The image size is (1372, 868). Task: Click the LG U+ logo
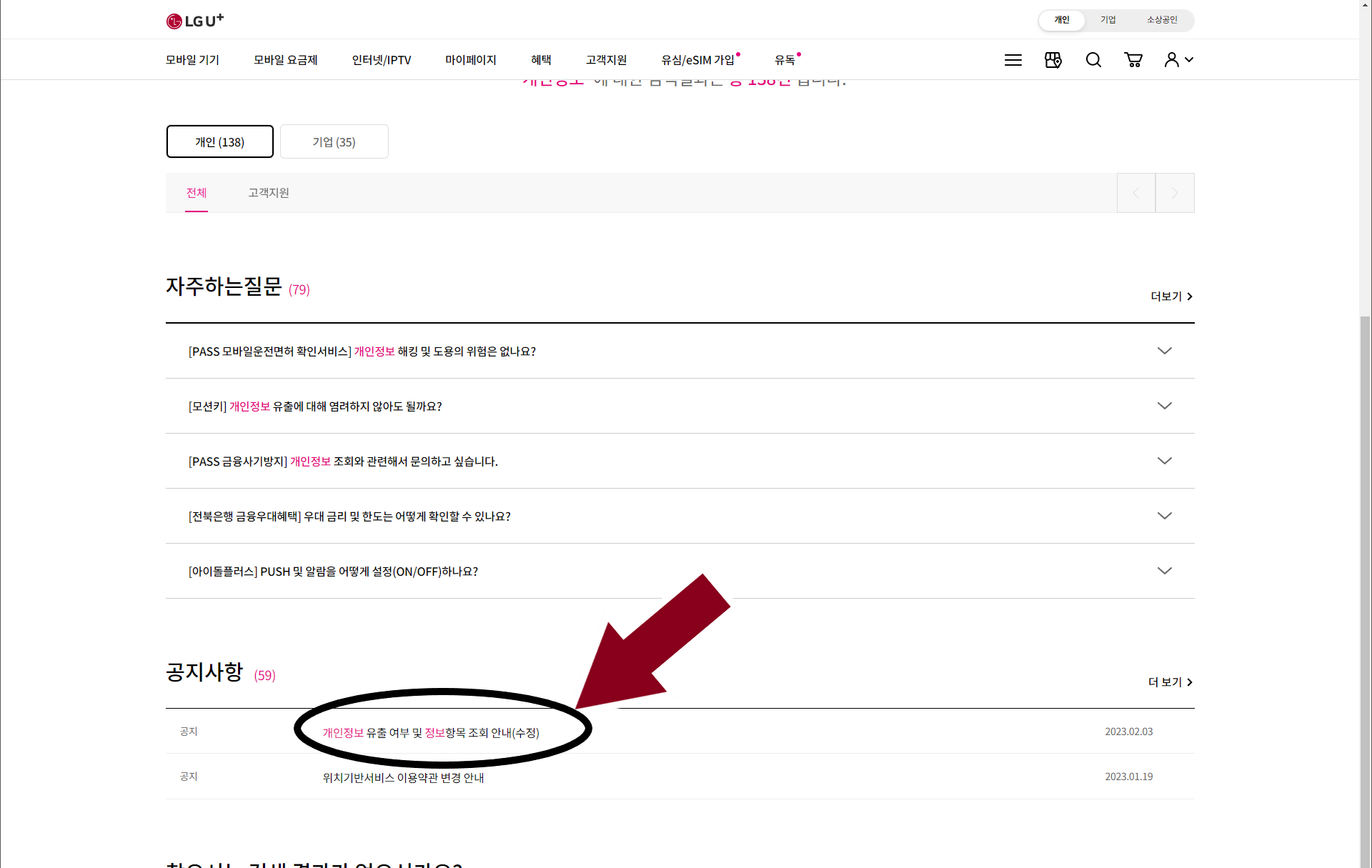click(195, 21)
